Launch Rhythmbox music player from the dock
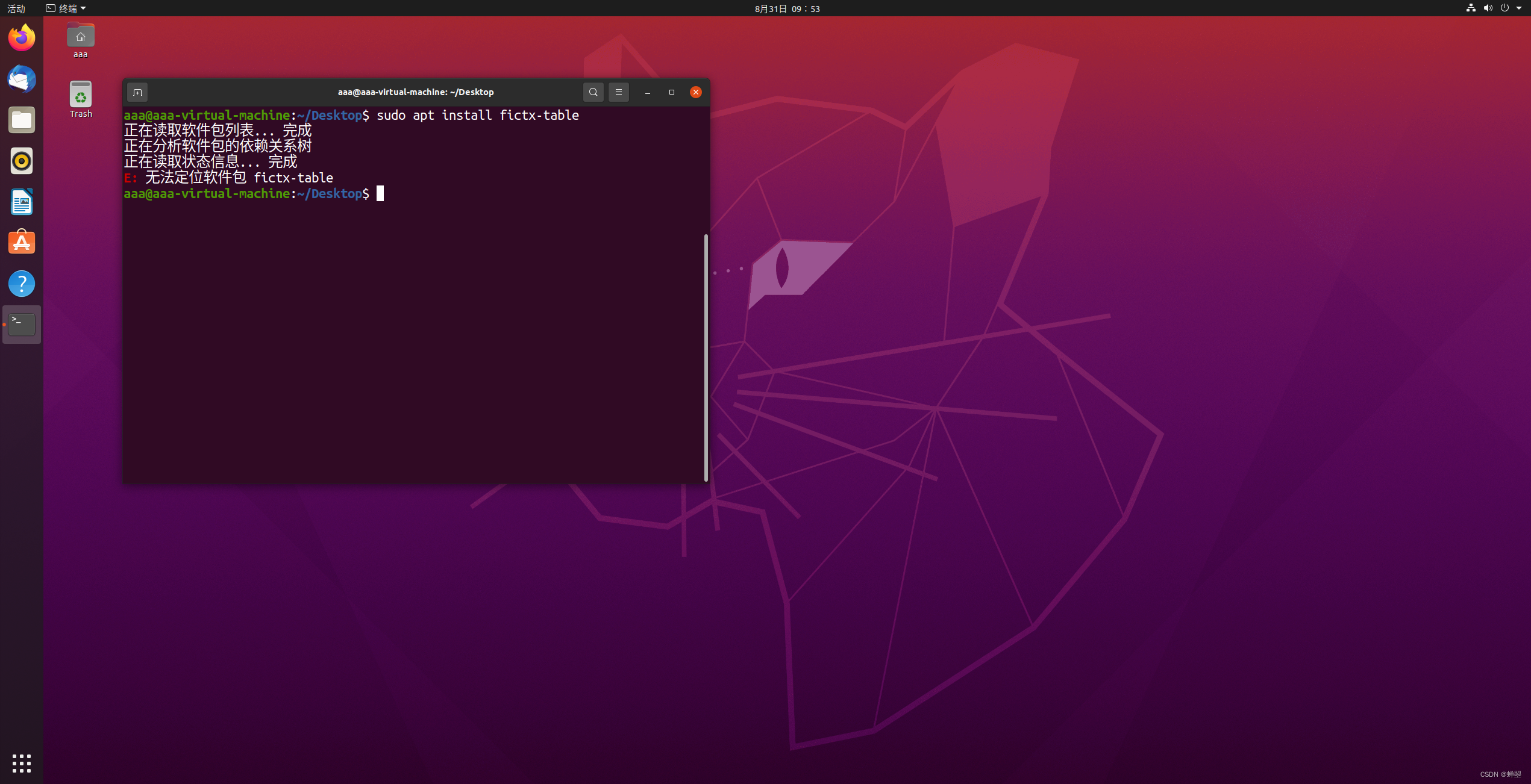Image resolution: width=1531 pixels, height=784 pixels. click(x=22, y=161)
